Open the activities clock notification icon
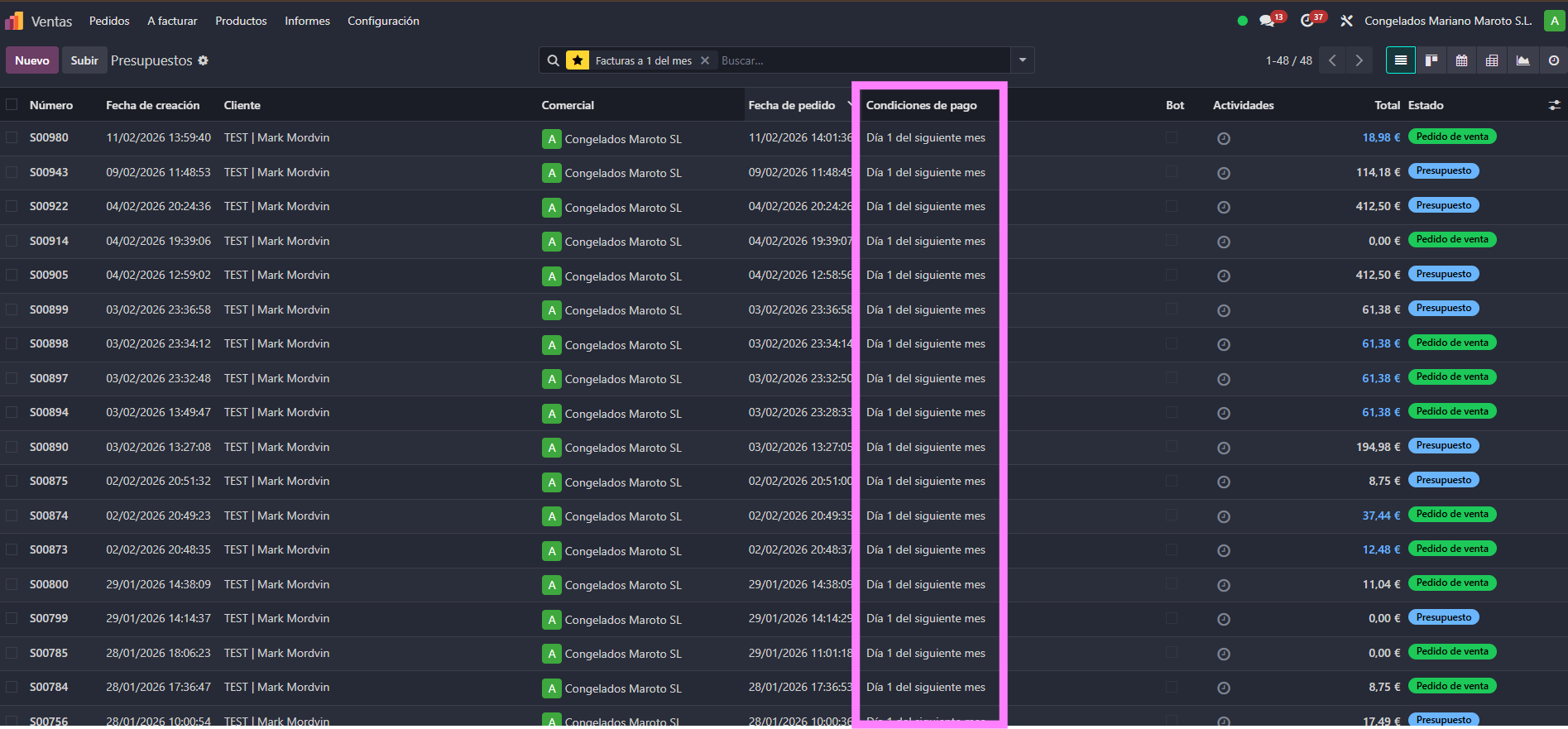The width and height of the screenshot is (1568, 729). tap(1307, 21)
